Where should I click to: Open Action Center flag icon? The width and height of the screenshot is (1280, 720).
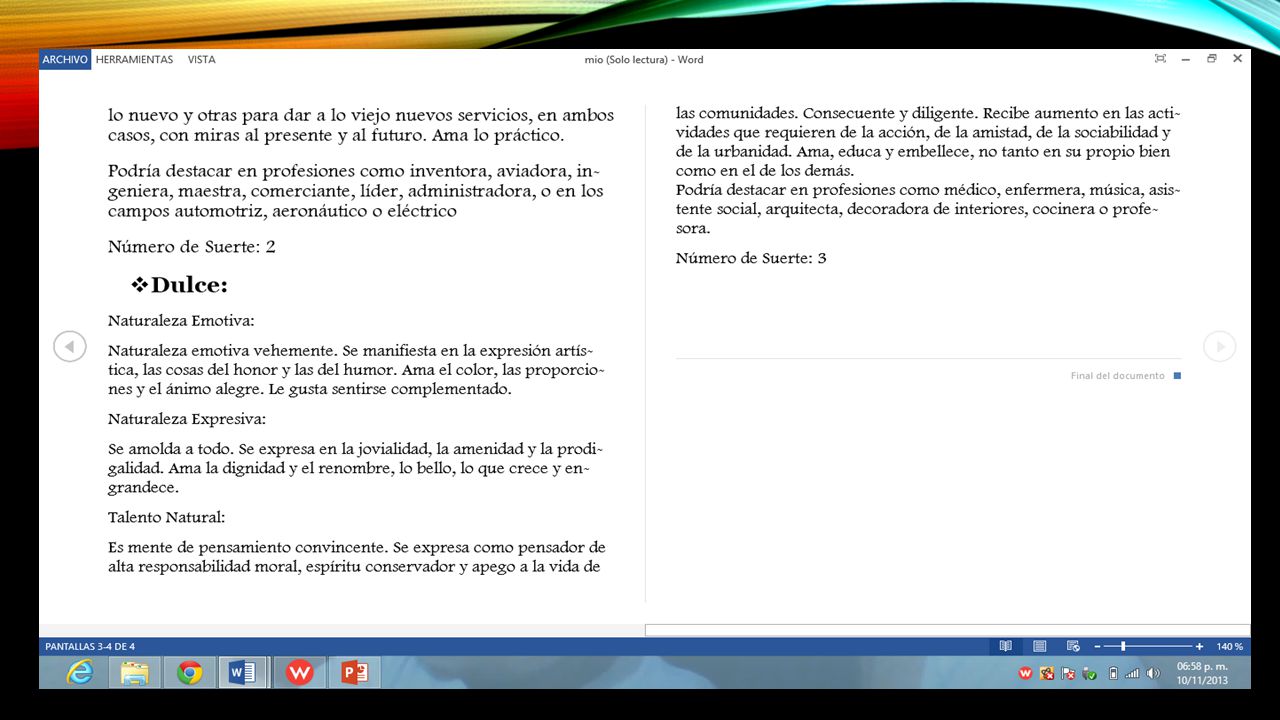[1068, 673]
